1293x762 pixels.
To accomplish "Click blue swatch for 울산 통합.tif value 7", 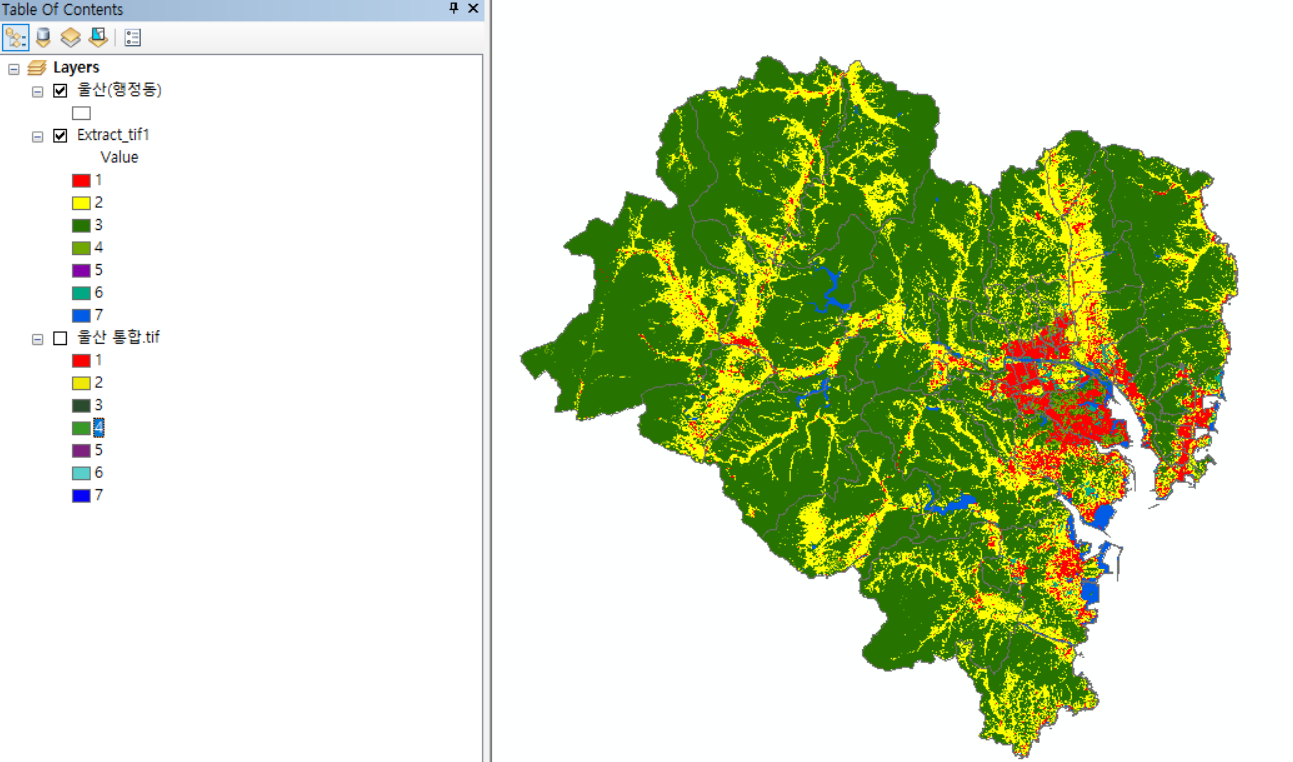I will [x=81, y=495].
